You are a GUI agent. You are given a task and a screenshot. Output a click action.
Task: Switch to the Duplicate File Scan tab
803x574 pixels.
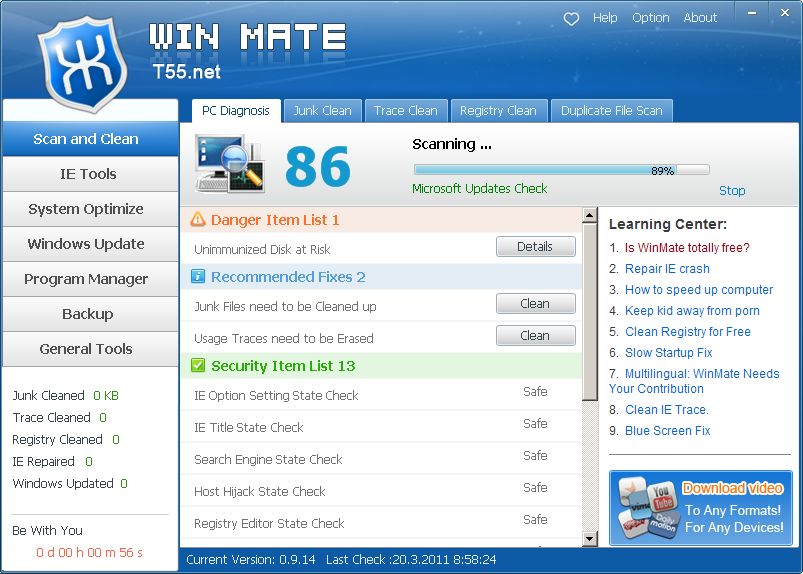click(611, 111)
